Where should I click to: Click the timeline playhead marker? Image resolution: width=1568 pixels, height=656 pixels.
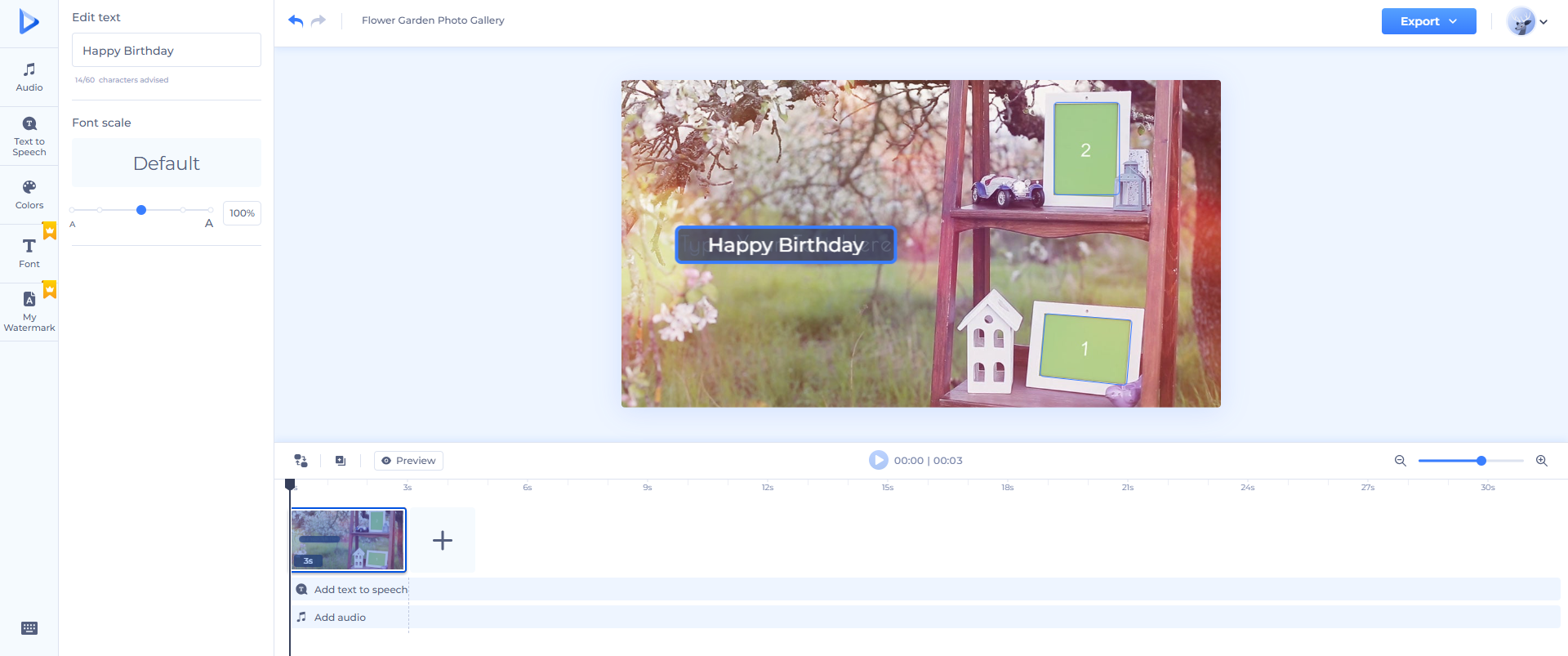pyautogui.click(x=290, y=484)
